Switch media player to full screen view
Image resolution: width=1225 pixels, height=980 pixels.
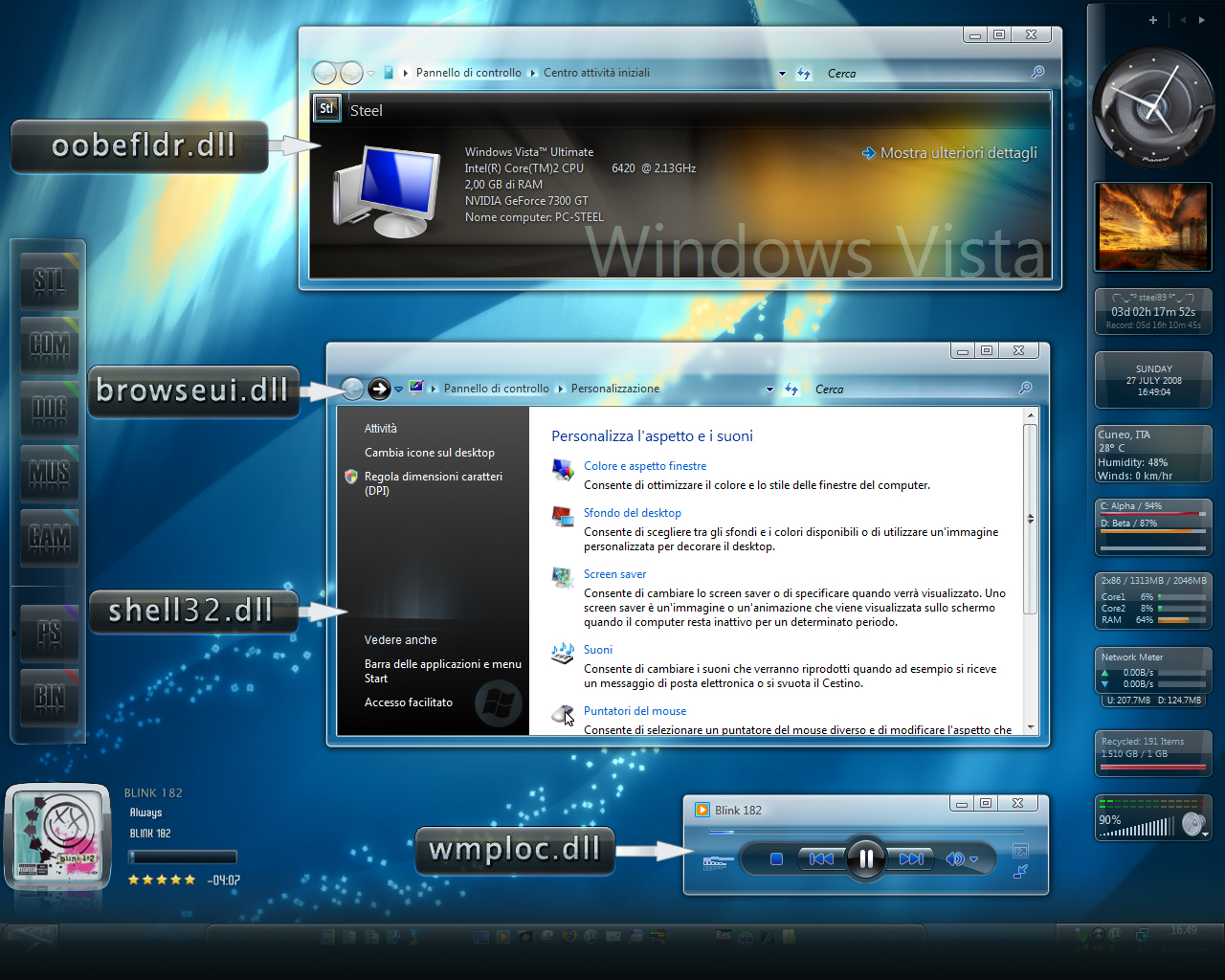coord(1020,851)
